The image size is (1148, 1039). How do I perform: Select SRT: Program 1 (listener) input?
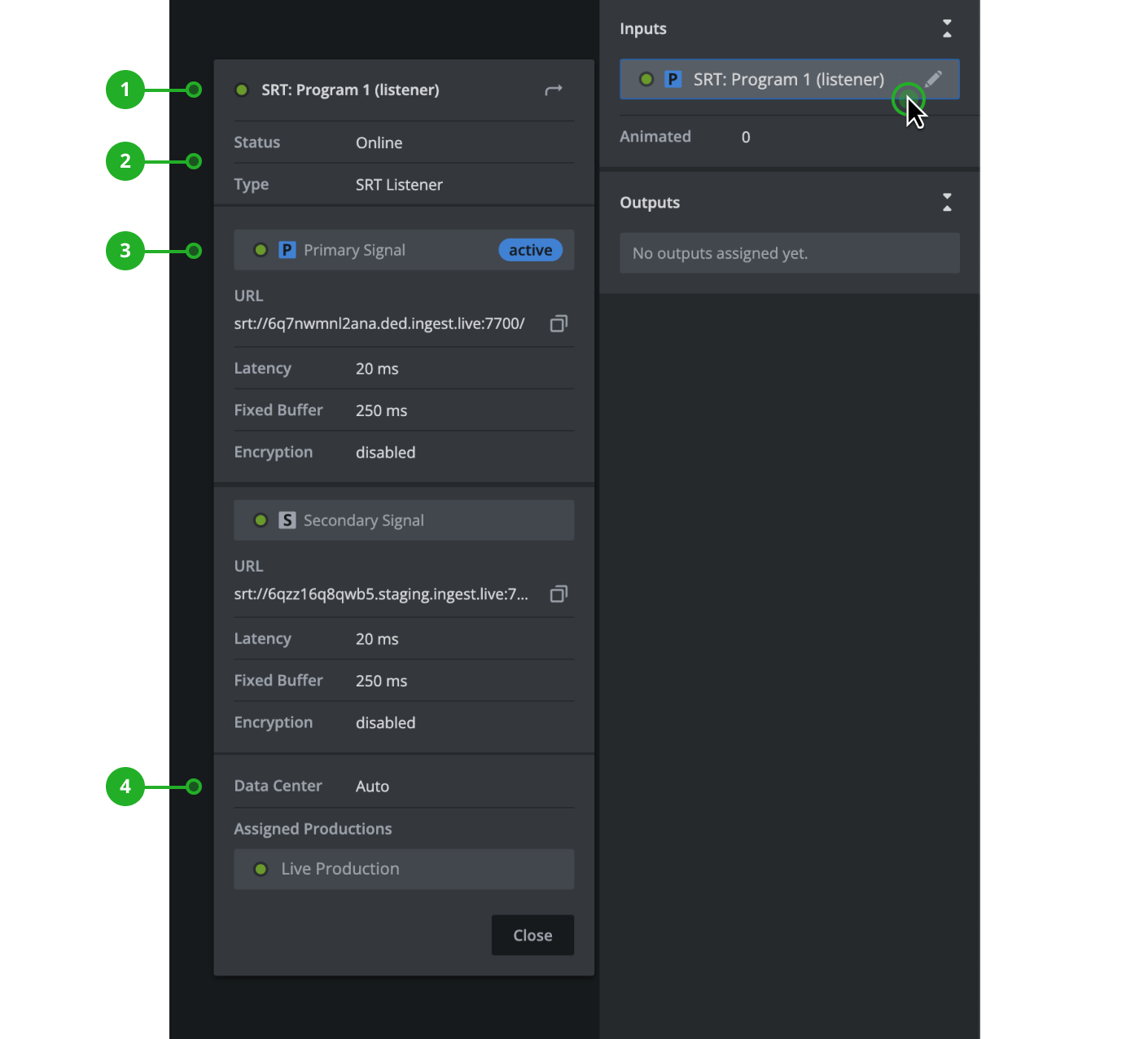[x=787, y=80]
